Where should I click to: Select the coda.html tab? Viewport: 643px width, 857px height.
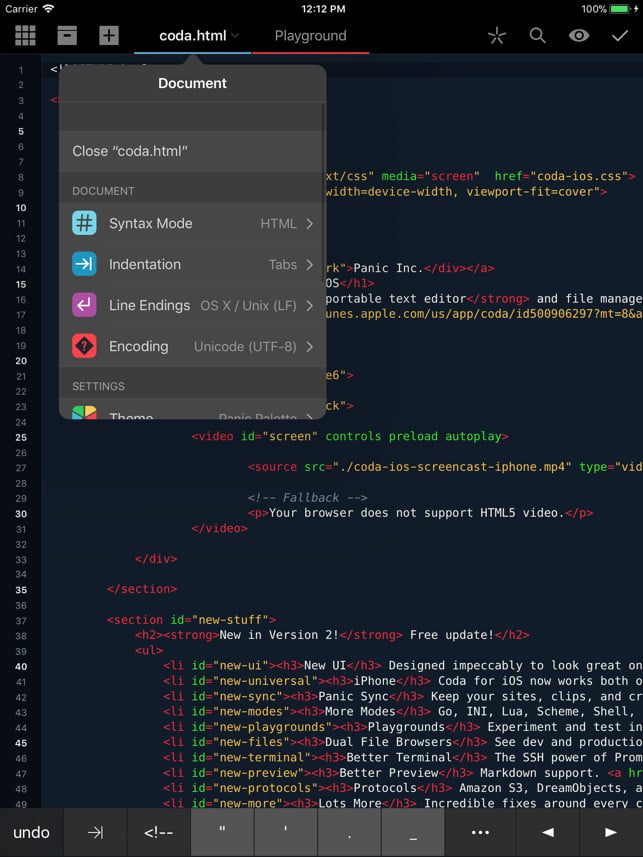click(194, 36)
